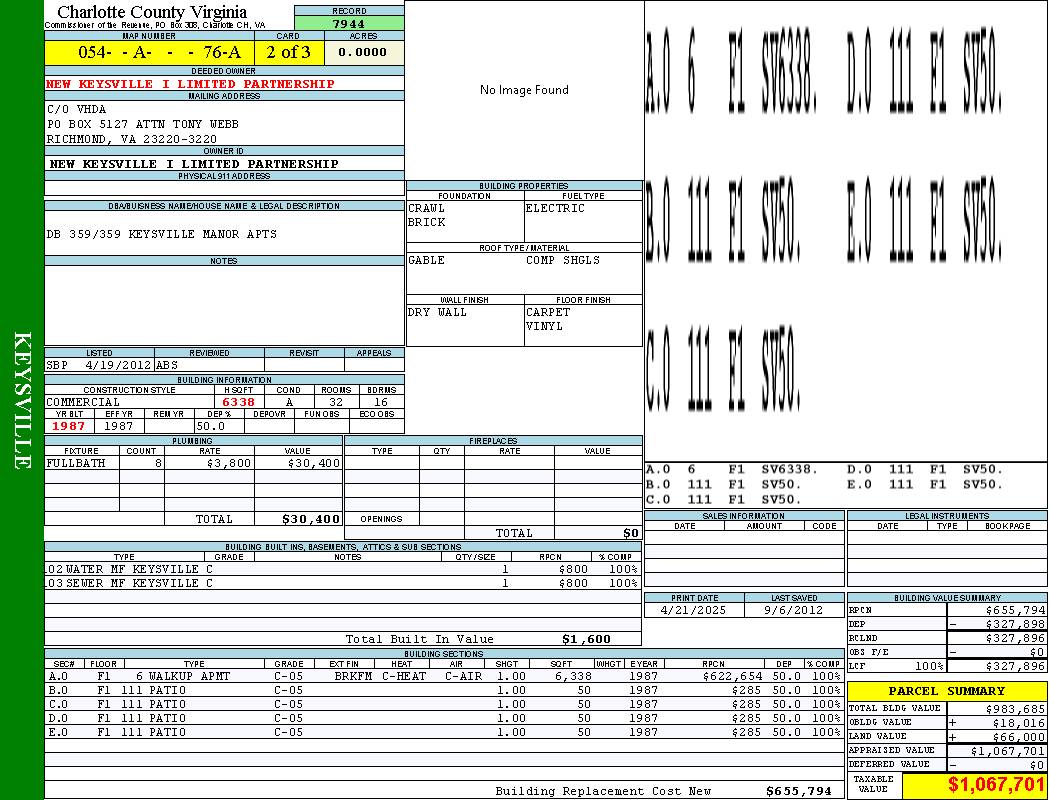Select listed entry "SBP 4/19/2012"

pos(99,366)
